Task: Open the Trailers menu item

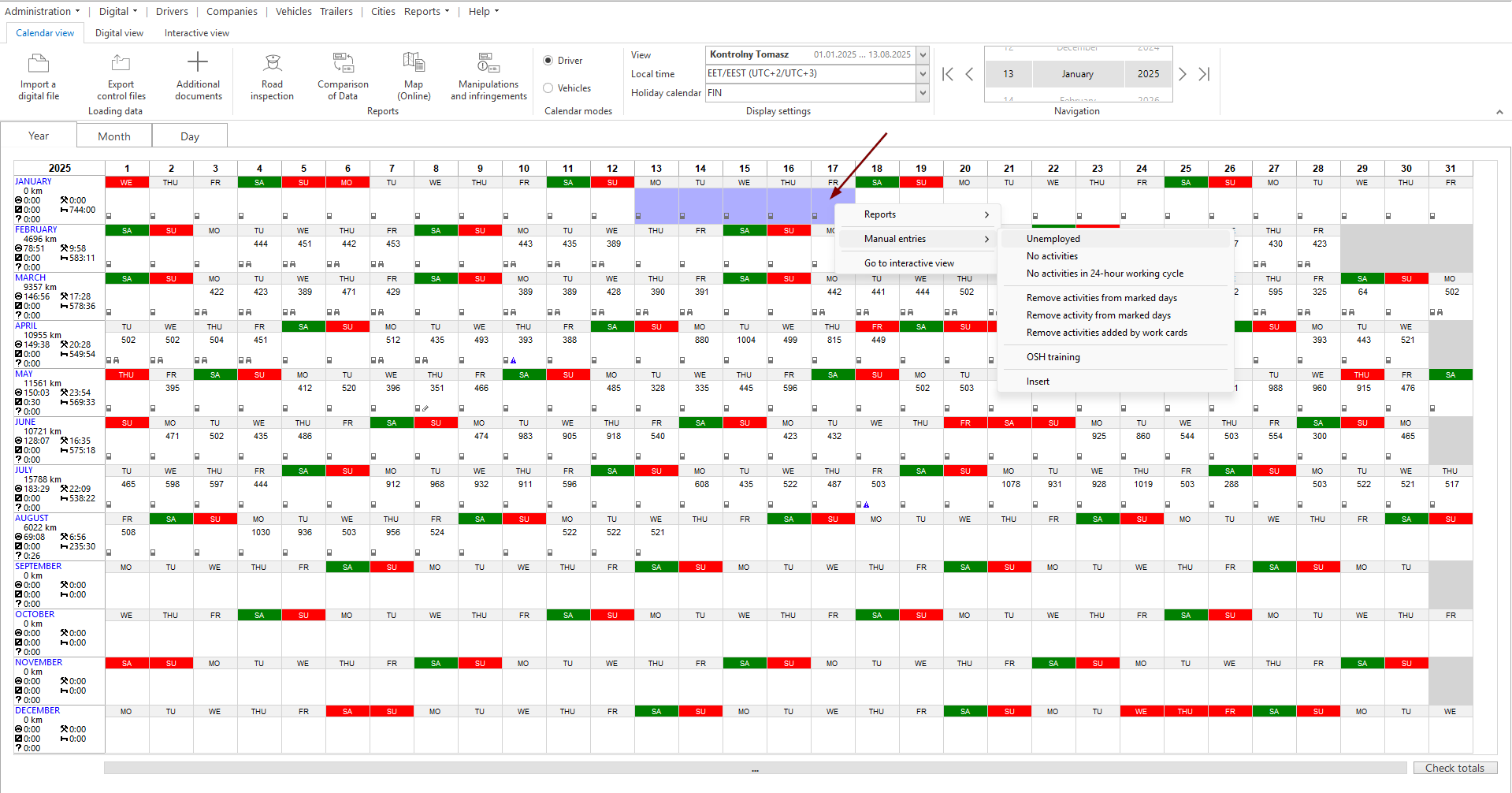Action: click(x=336, y=12)
